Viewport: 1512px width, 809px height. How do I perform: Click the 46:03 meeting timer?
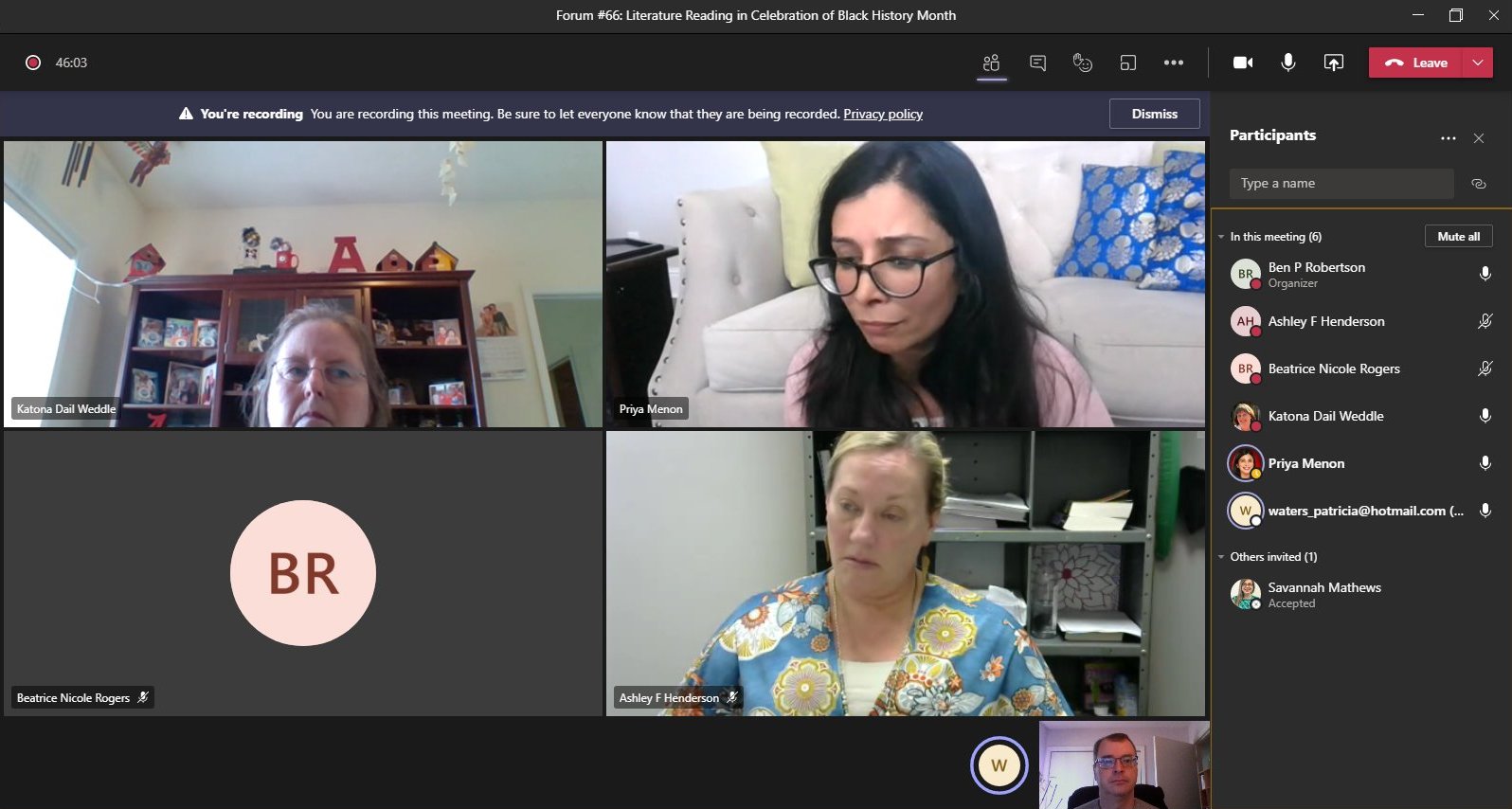(x=71, y=63)
